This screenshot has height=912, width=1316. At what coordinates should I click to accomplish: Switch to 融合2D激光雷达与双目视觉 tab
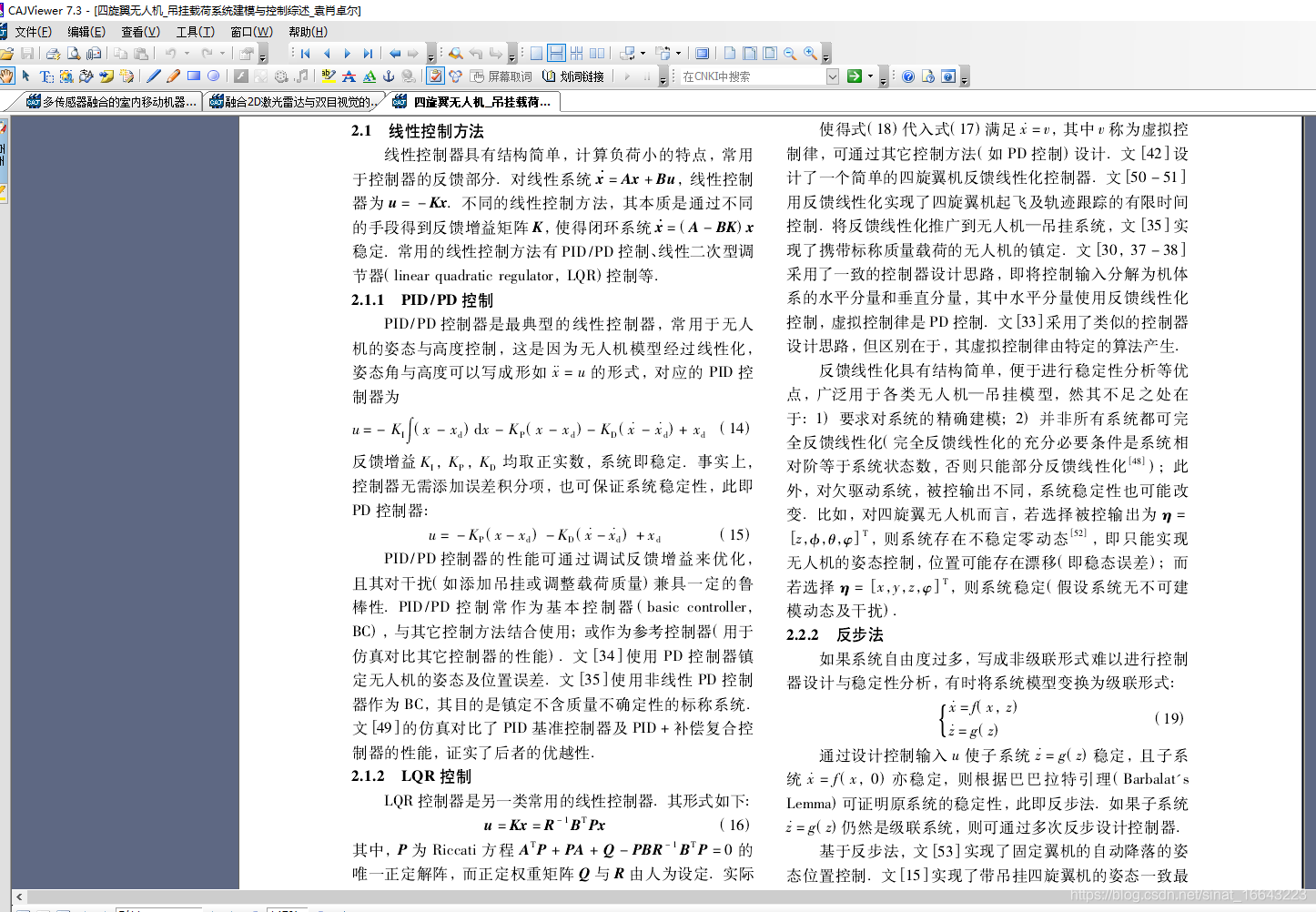[292, 102]
